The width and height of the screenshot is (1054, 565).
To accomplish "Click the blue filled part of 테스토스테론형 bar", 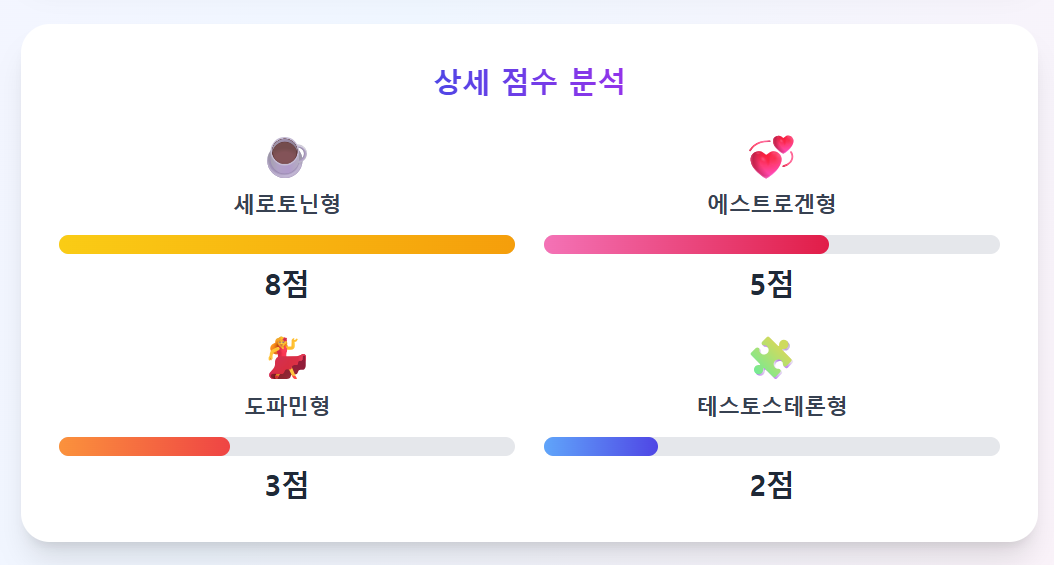I will click(600, 447).
